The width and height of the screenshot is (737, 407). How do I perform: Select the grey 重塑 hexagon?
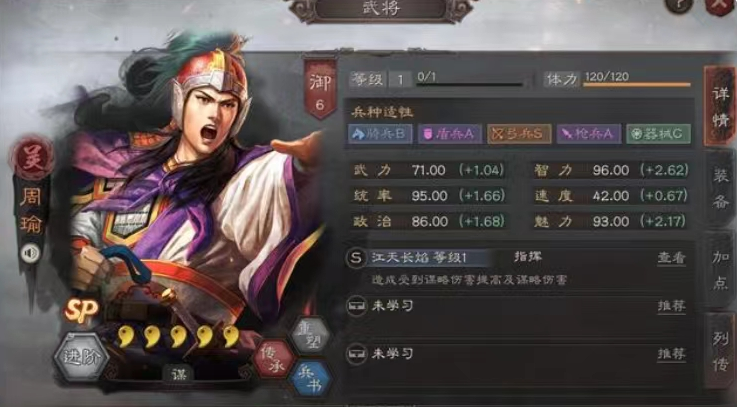coord(309,335)
